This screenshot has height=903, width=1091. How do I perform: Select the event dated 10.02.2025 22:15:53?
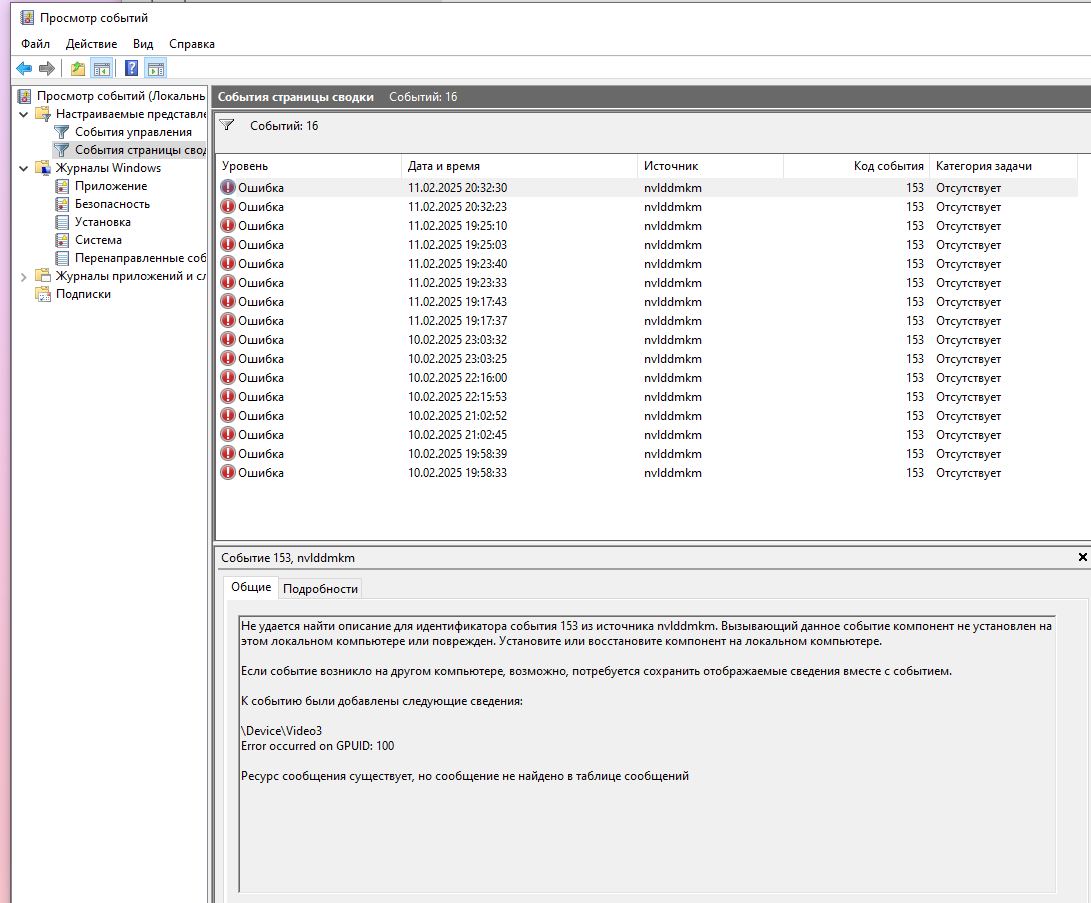click(x=647, y=397)
